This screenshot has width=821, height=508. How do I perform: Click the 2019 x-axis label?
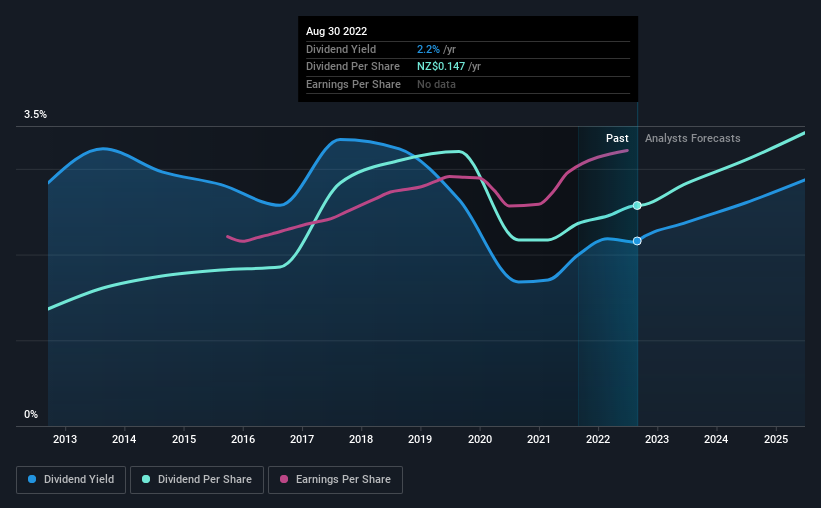[x=420, y=439]
